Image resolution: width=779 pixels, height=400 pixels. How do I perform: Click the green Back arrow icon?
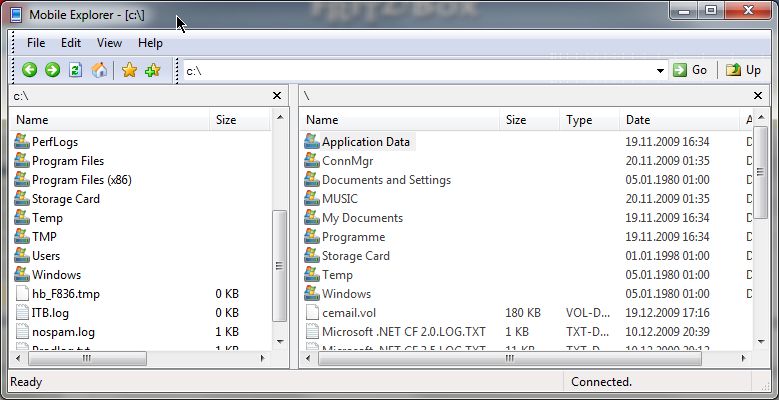tap(30, 70)
